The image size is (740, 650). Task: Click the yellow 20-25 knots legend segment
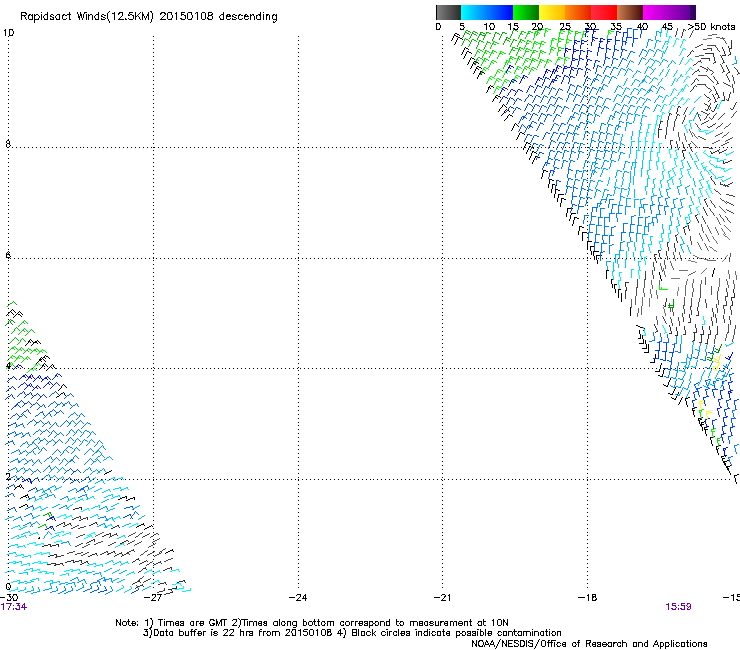click(552, 12)
